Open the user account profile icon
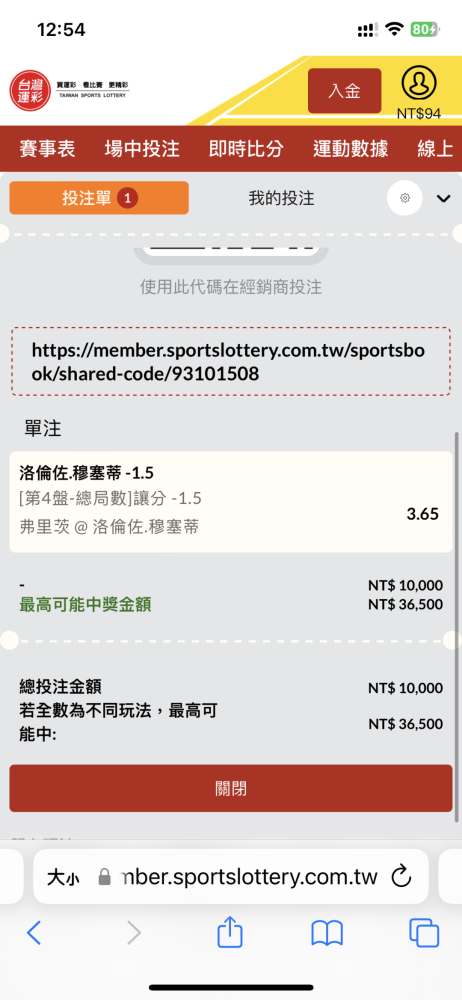This screenshot has height=1000, width=462. pos(419,84)
